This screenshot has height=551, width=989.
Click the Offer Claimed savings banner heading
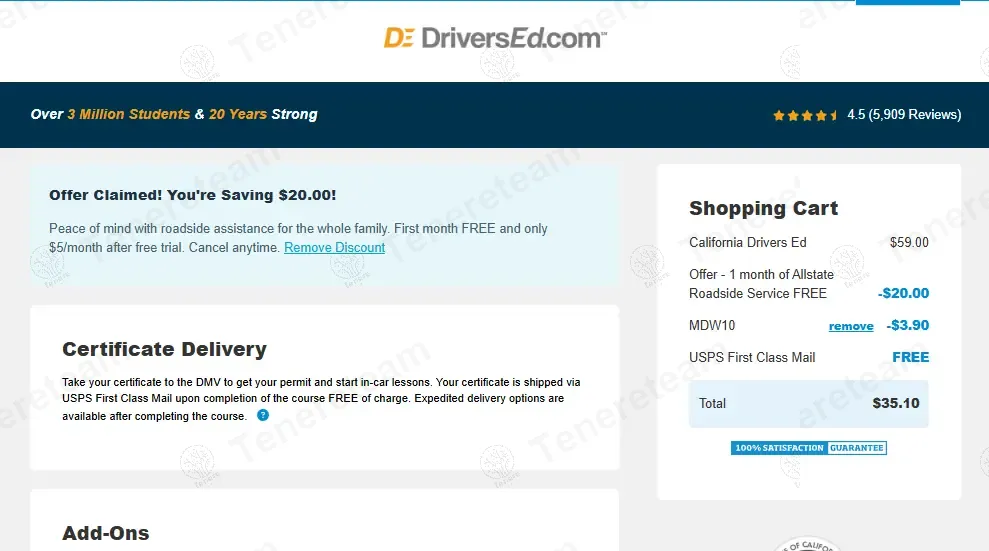pos(193,195)
